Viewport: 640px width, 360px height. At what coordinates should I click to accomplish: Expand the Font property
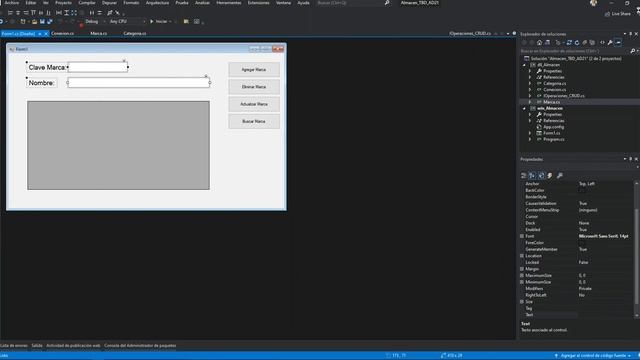pyautogui.click(x=522, y=236)
